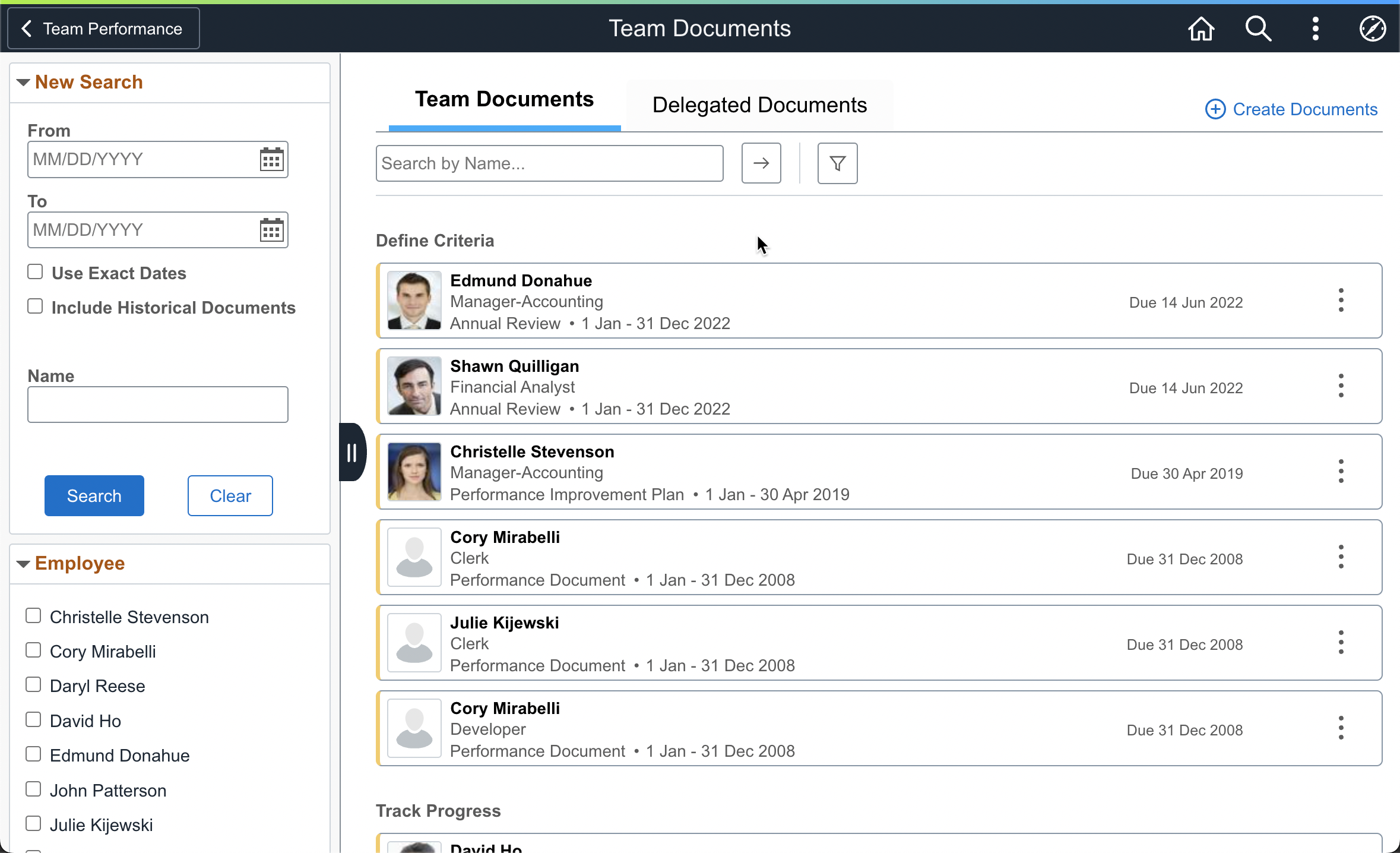1400x853 pixels.
Task: Open the global search magnifier icon
Action: 1258,29
